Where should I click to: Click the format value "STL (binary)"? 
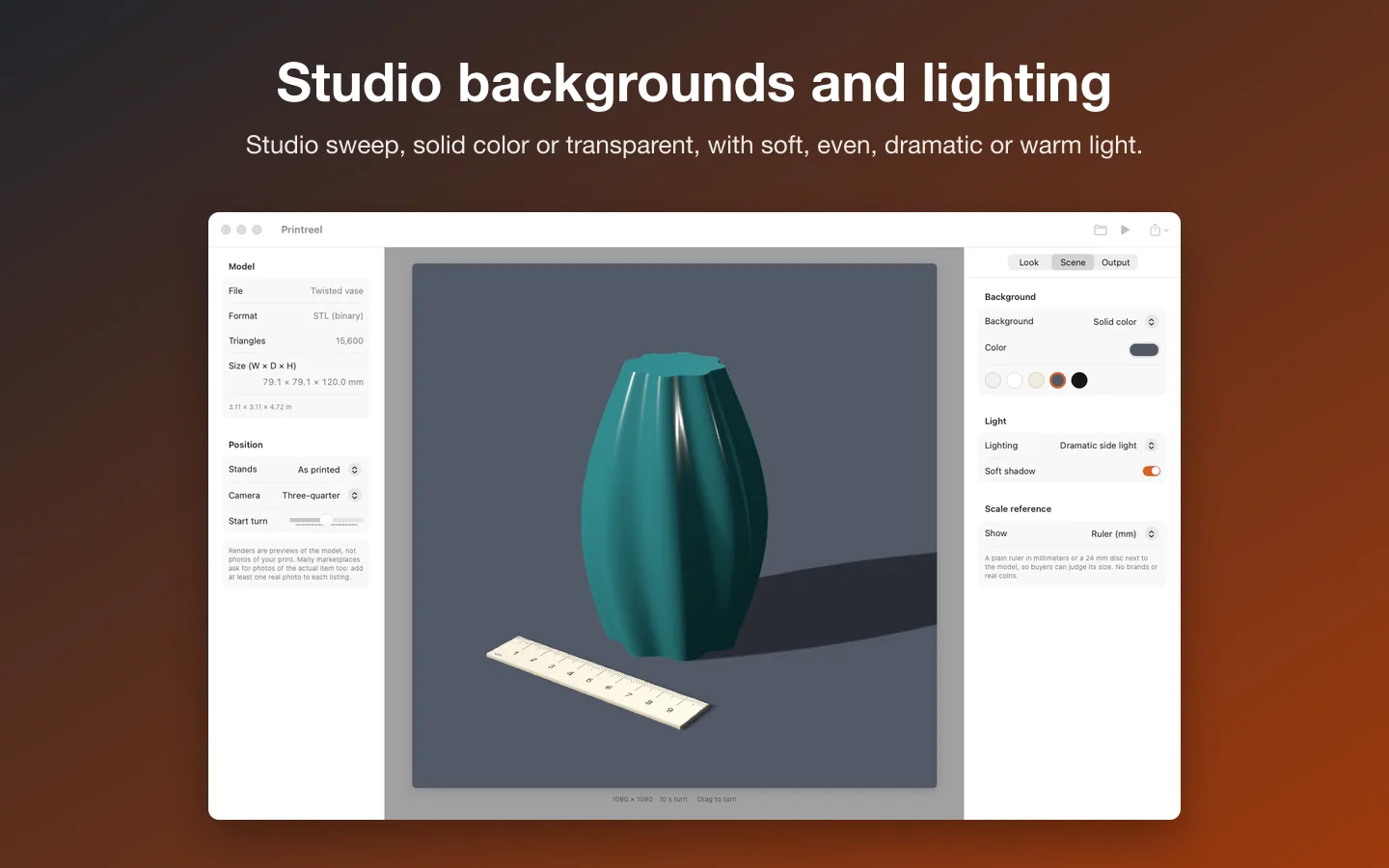coord(338,316)
